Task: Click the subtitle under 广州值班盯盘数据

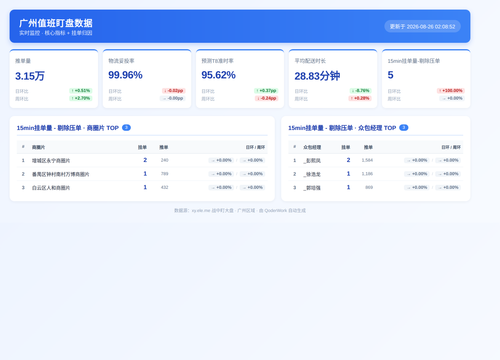Action: pyautogui.click(x=56, y=33)
